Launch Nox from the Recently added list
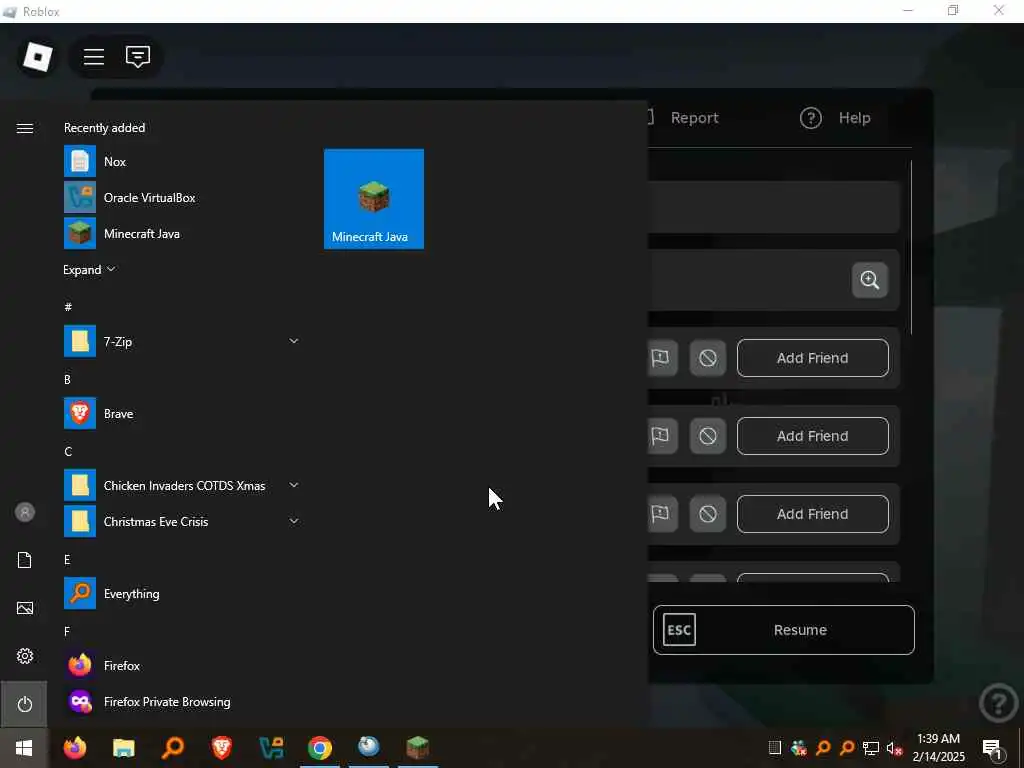Image resolution: width=1024 pixels, height=768 pixels. click(x=182, y=161)
